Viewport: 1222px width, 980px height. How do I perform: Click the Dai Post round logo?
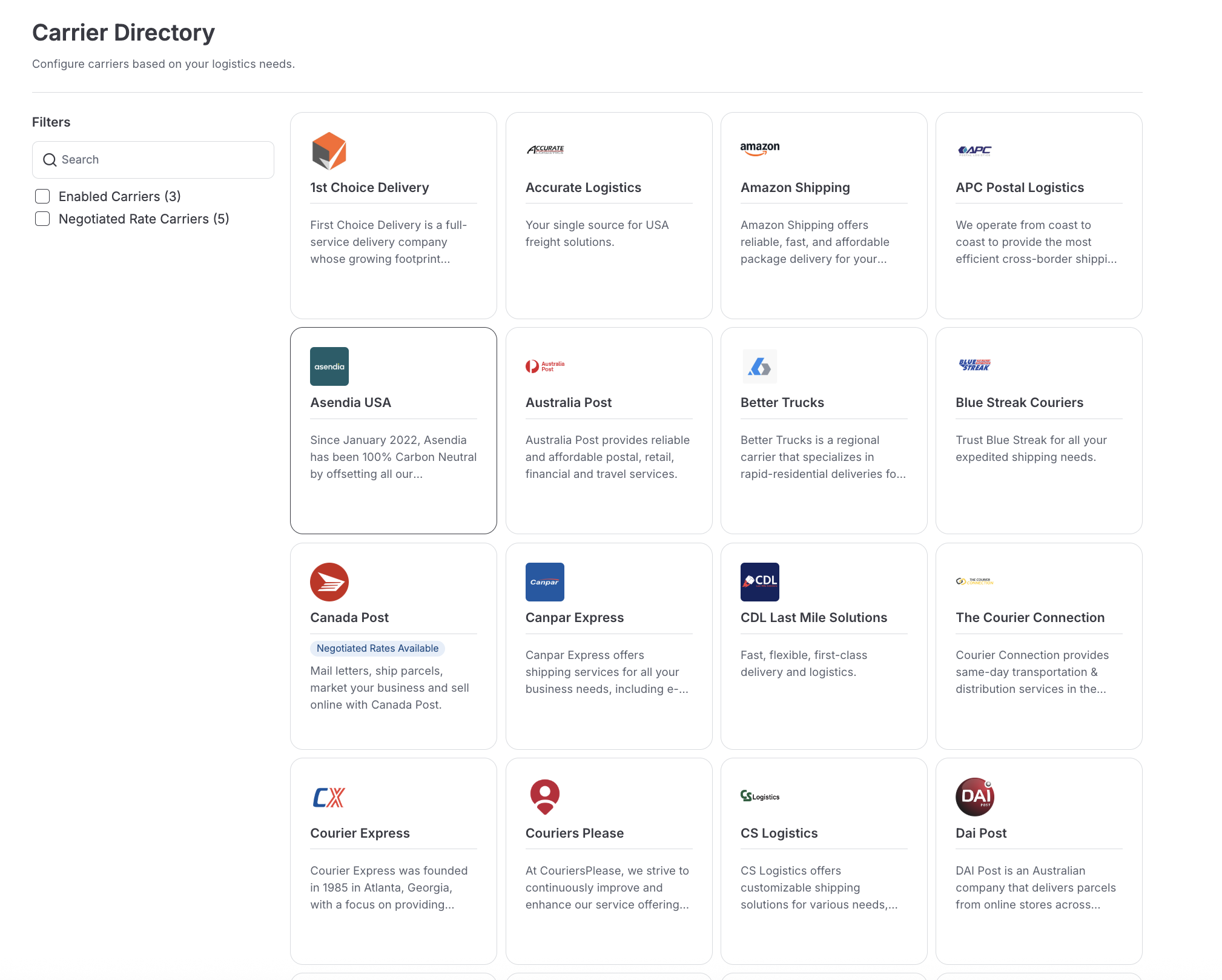click(974, 796)
